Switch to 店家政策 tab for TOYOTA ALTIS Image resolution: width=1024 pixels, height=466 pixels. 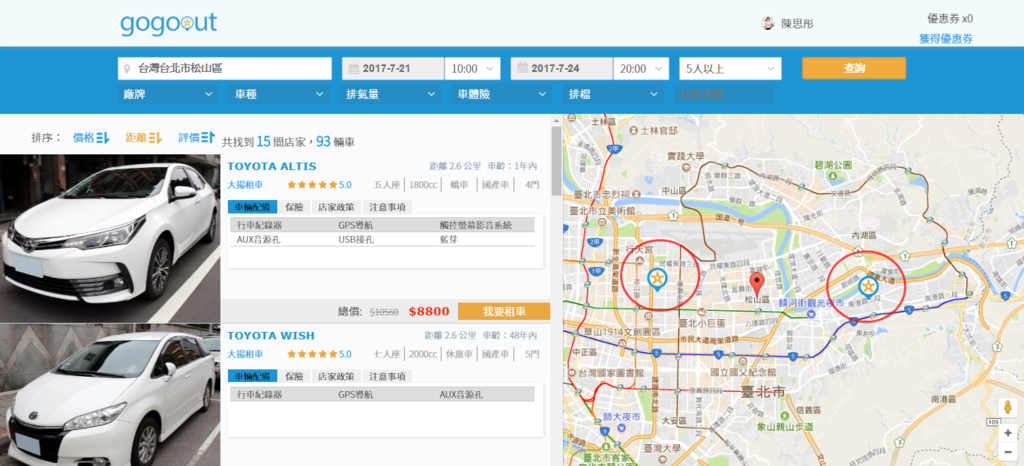click(336, 207)
